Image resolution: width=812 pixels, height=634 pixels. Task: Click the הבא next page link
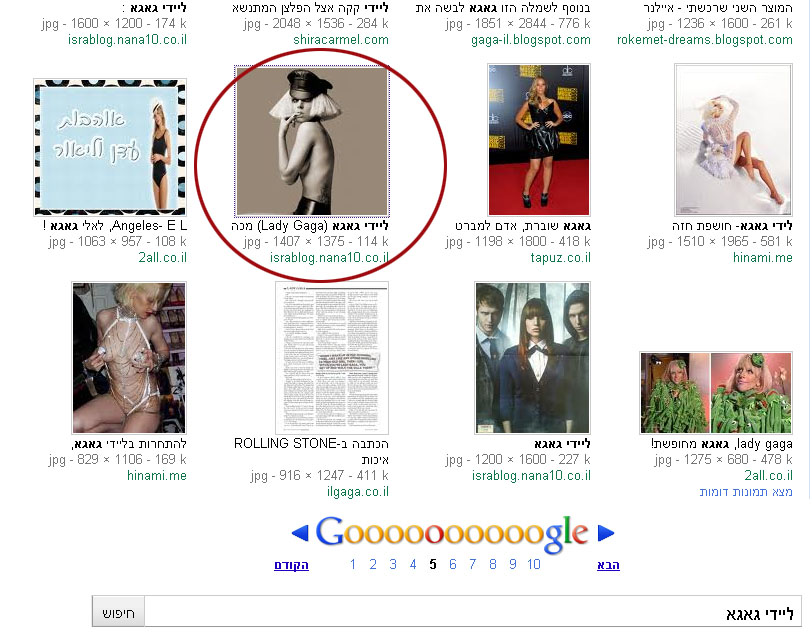(x=608, y=565)
